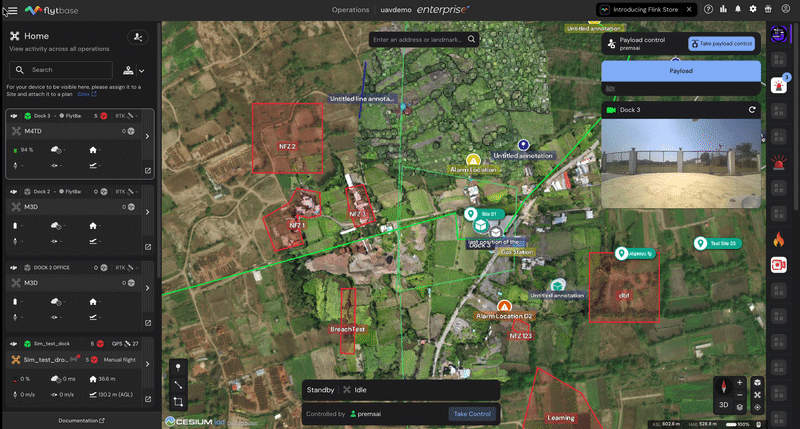The height and width of the screenshot is (429, 800).
Task: Open the site filter dropdown arrow
Action: click(141, 71)
